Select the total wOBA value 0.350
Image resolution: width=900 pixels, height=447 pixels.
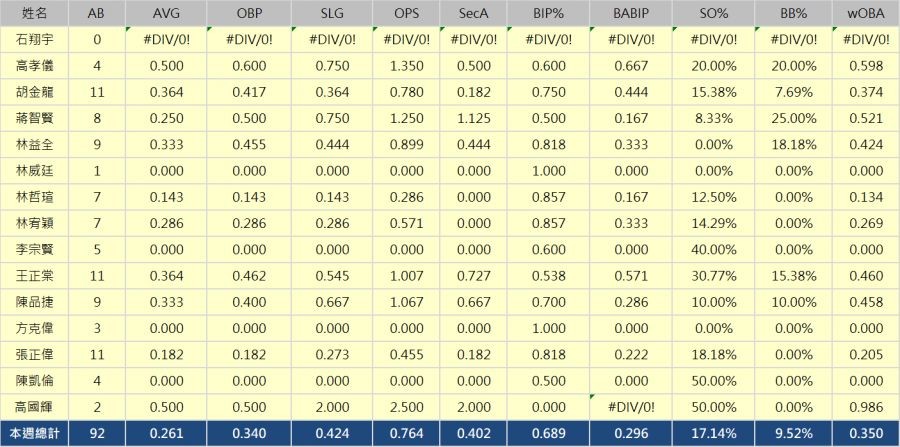[x=866, y=433]
